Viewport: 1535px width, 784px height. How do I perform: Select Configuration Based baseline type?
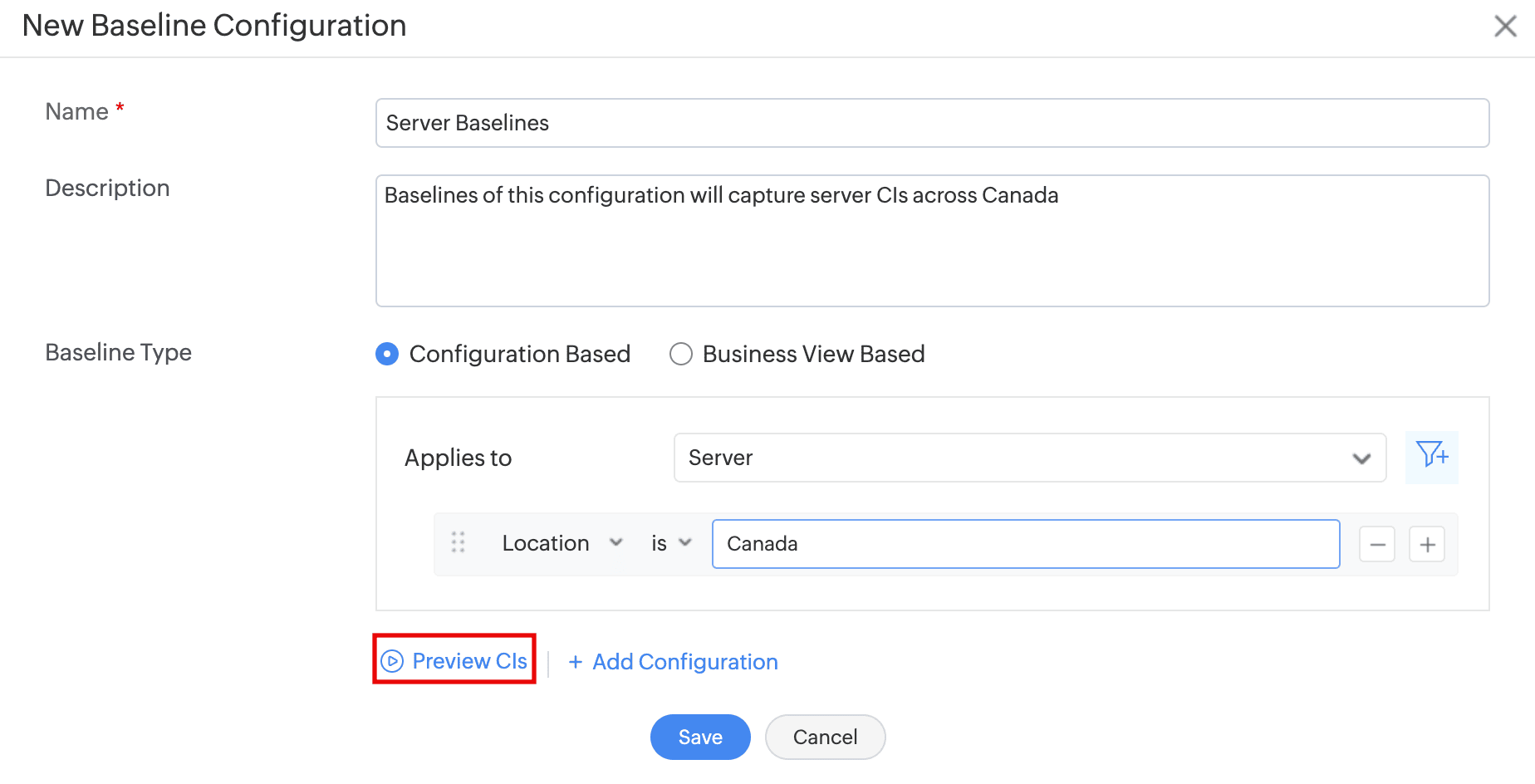point(387,354)
